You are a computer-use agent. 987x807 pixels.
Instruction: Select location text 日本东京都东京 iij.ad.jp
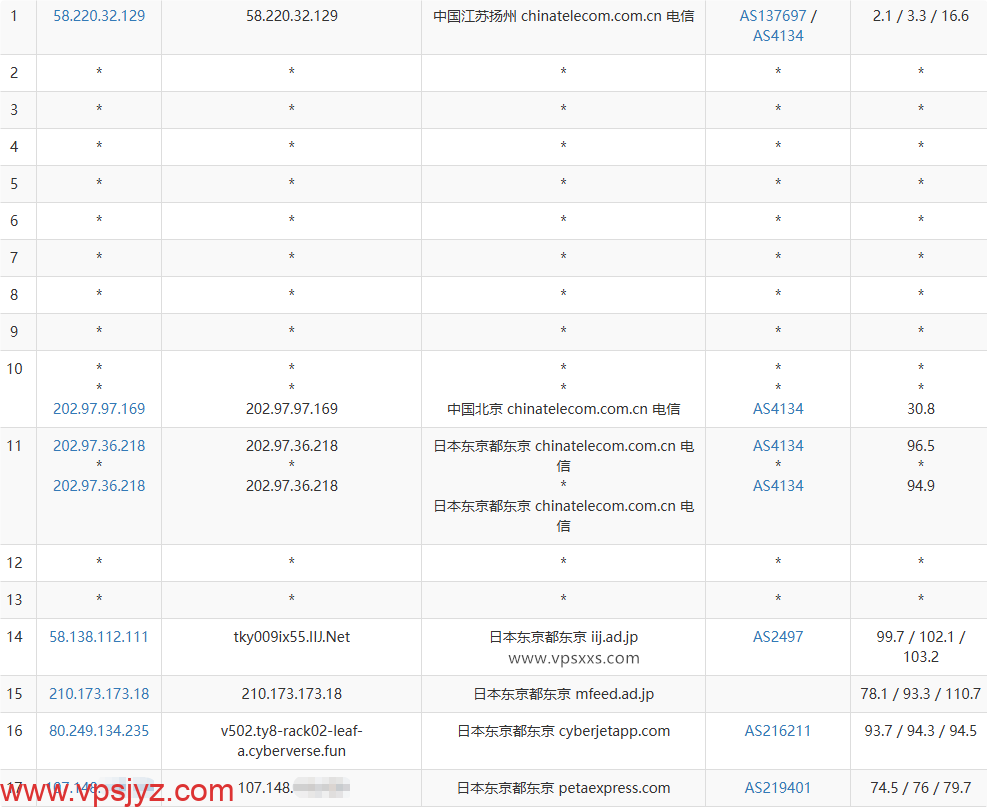[563, 636]
